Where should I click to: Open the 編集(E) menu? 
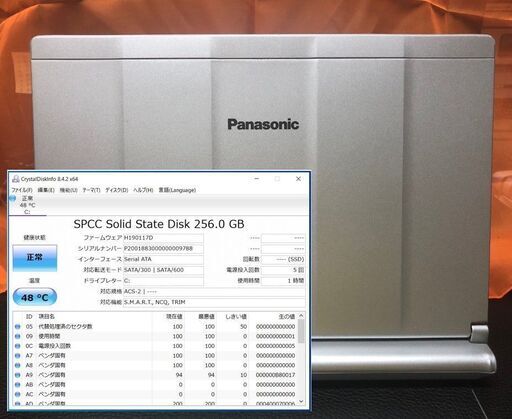46,190
